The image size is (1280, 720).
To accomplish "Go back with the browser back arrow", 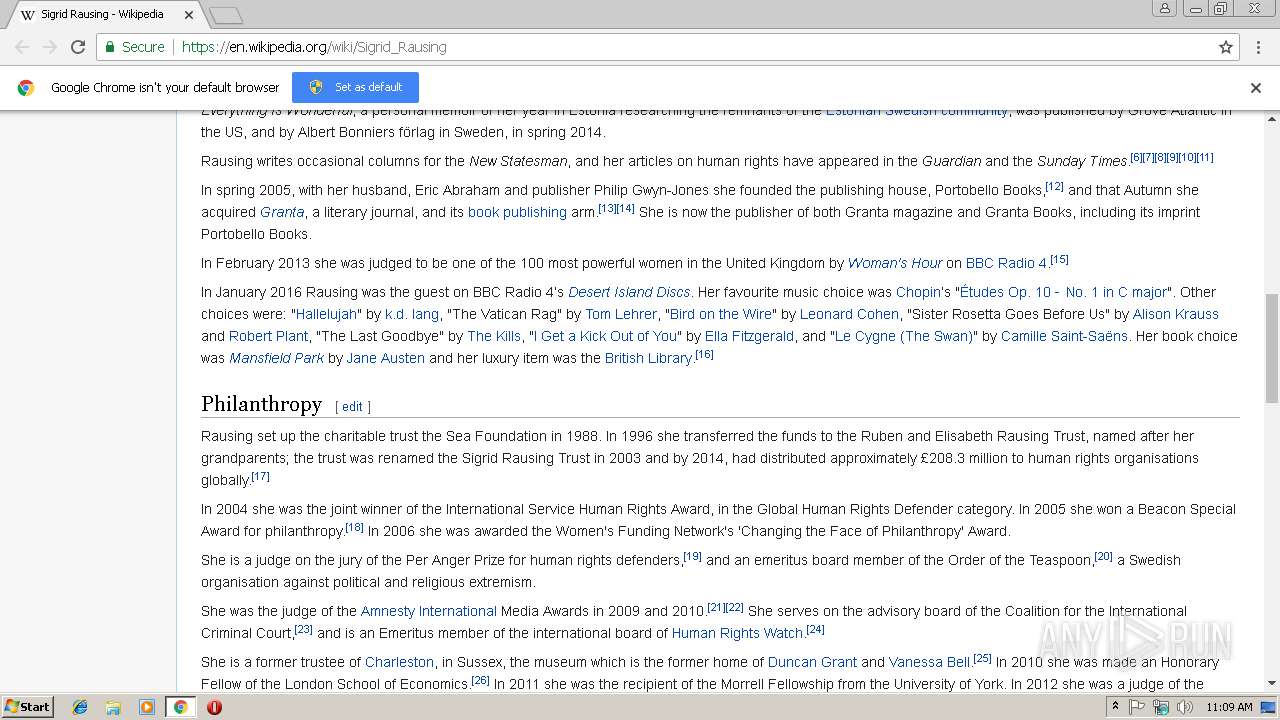I will tap(22, 47).
